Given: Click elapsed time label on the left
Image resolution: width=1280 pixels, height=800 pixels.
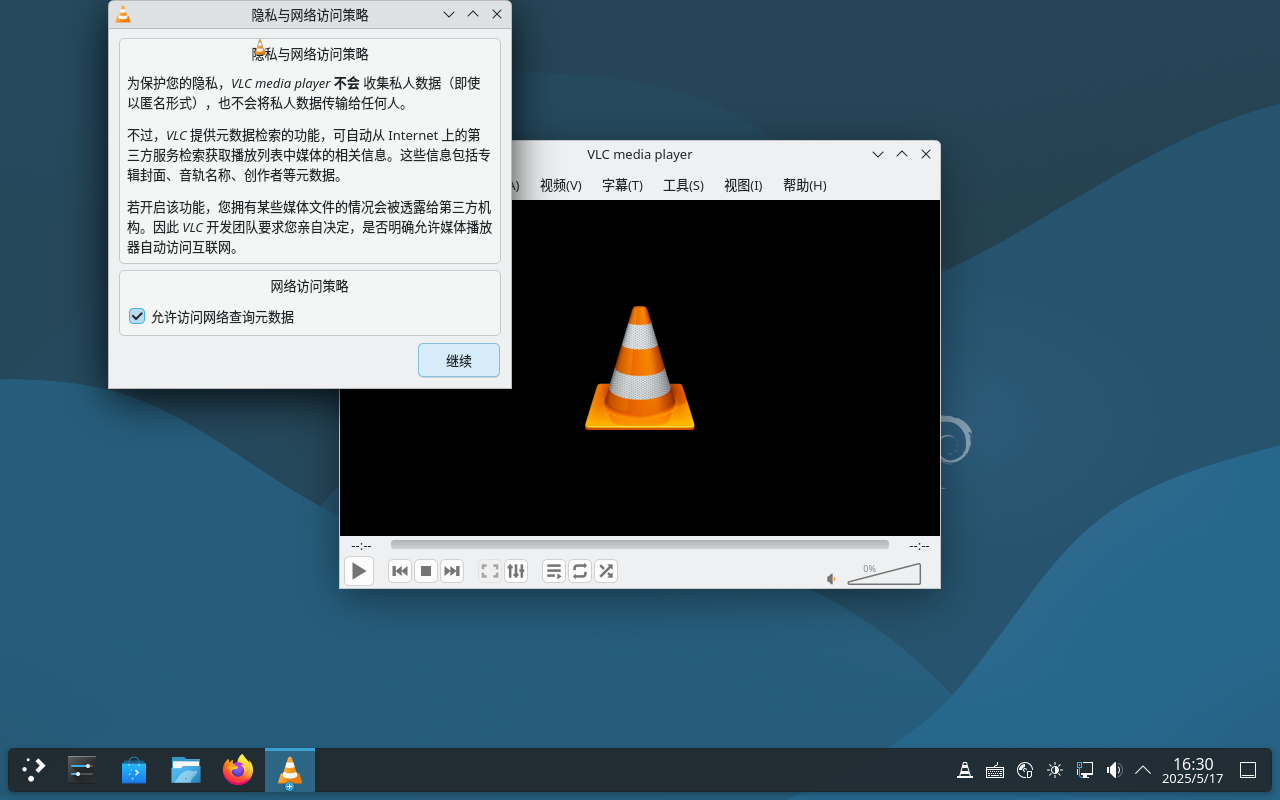Looking at the screenshot, I should pyautogui.click(x=361, y=546).
